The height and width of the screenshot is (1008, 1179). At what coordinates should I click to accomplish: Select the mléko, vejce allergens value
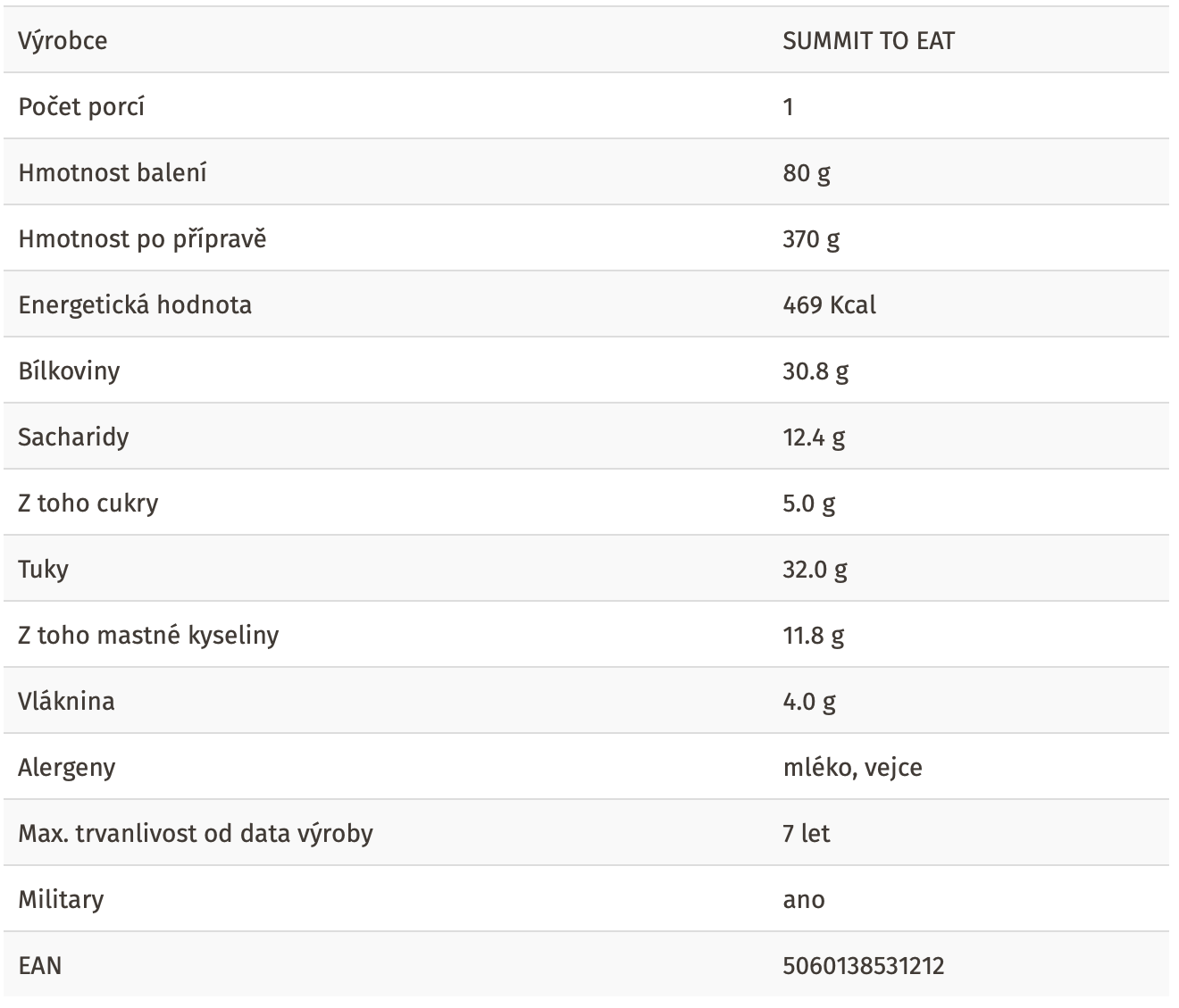point(852,768)
